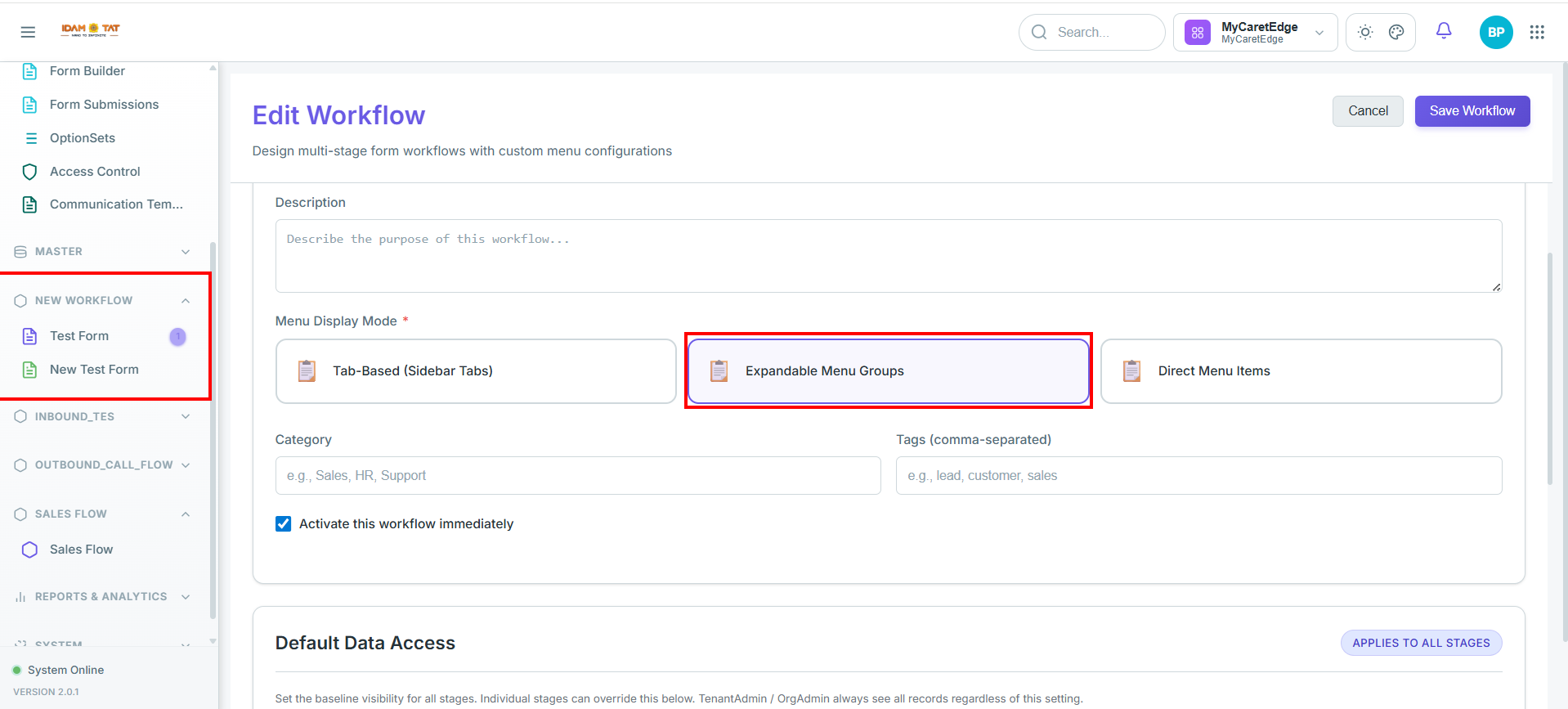Expand the INBOUND_TES section

186,416
